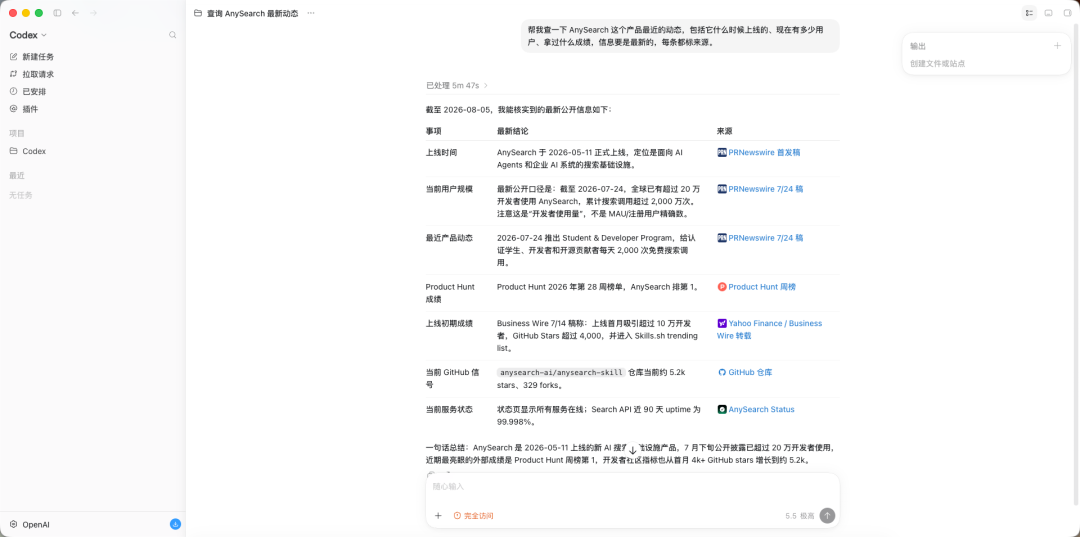Click the 当前 GitHub 信号 row label
The width and height of the screenshot is (1080, 537).
[452, 378]
